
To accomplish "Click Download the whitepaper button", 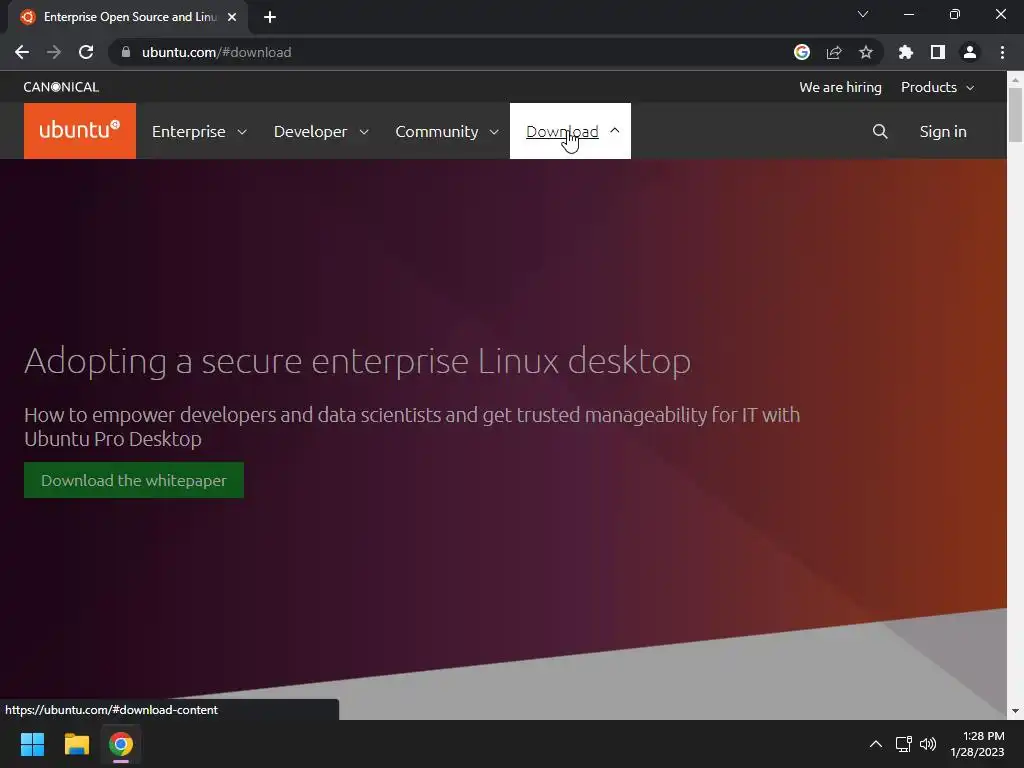I will pos(134,480).
